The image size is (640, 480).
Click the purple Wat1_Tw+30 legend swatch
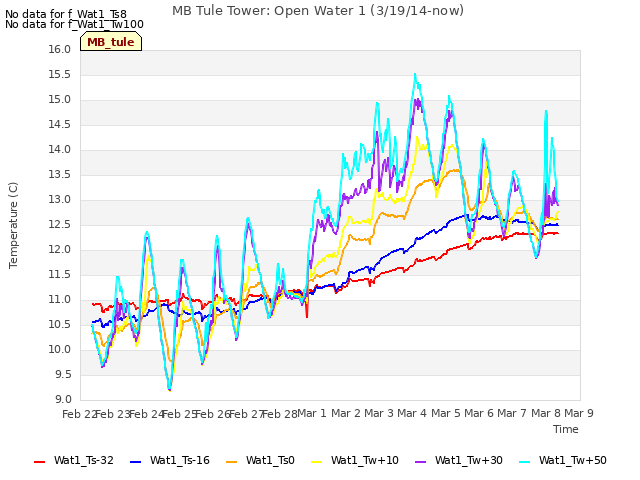(x=420, y=462)
